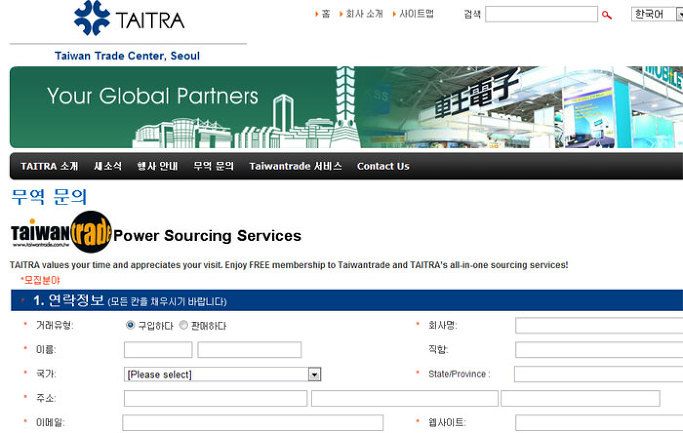This screenshot has height=433, width=683.
Task: Click the second 이름 input field
Action: (x=249, y=350)
